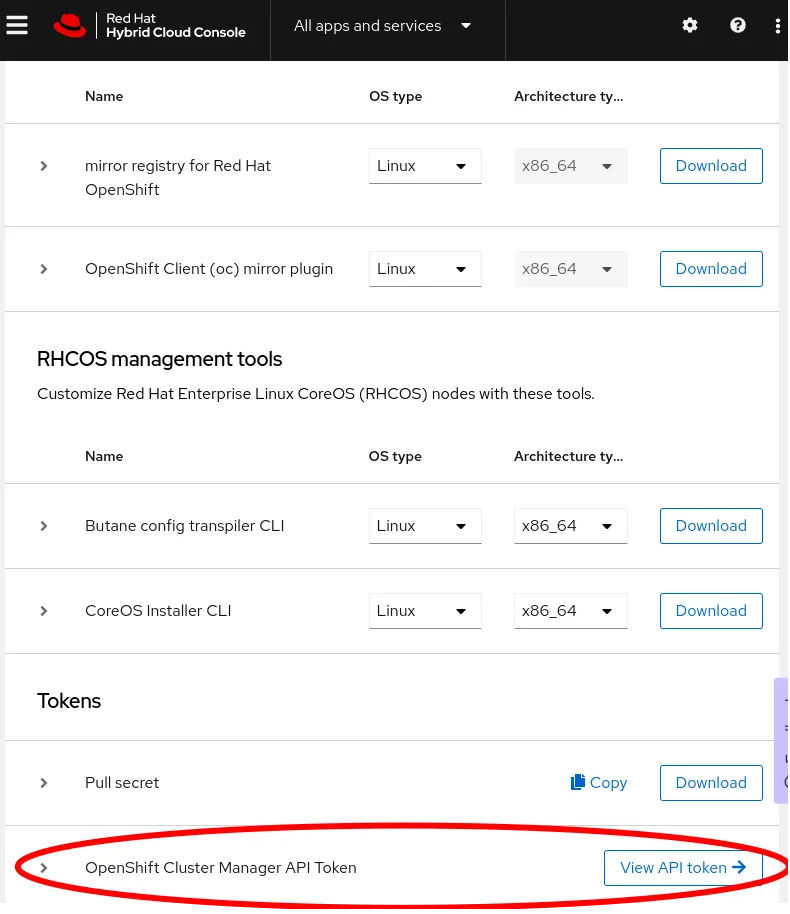The image size is (790, 914).
Task: Click View API token button
Action: coord(683,868)
